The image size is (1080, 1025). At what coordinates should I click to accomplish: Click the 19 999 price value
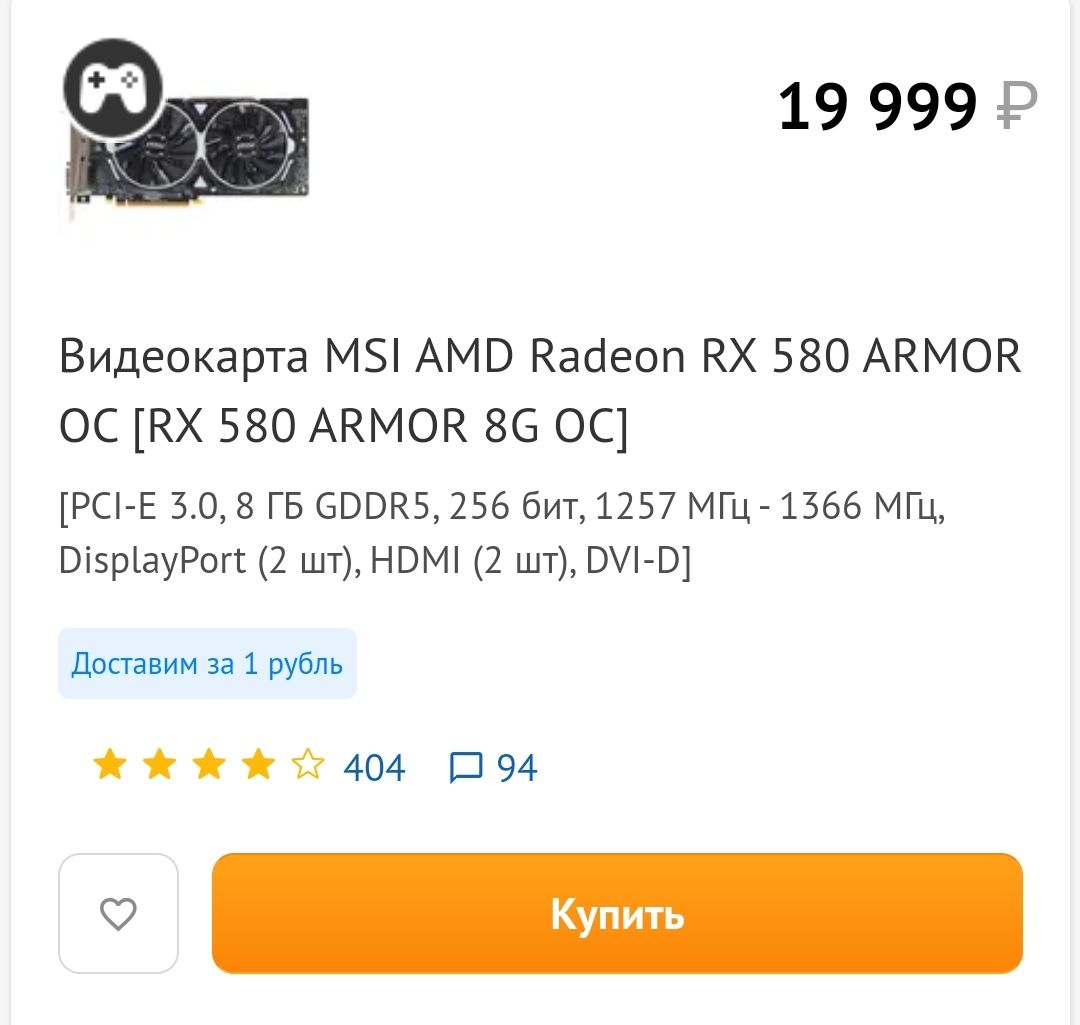coord(878,106)
